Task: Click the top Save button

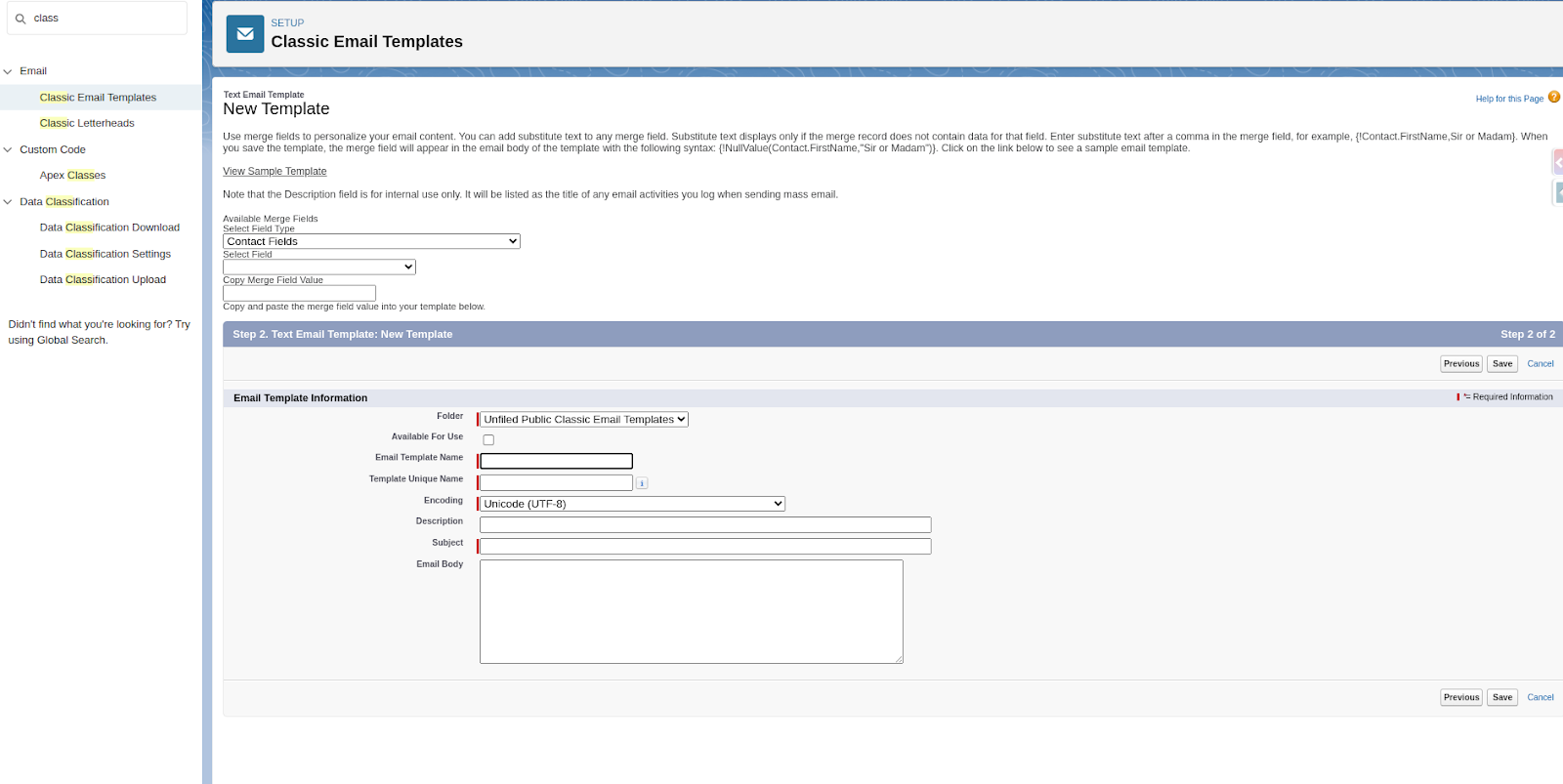Action: click(1502, 364)
